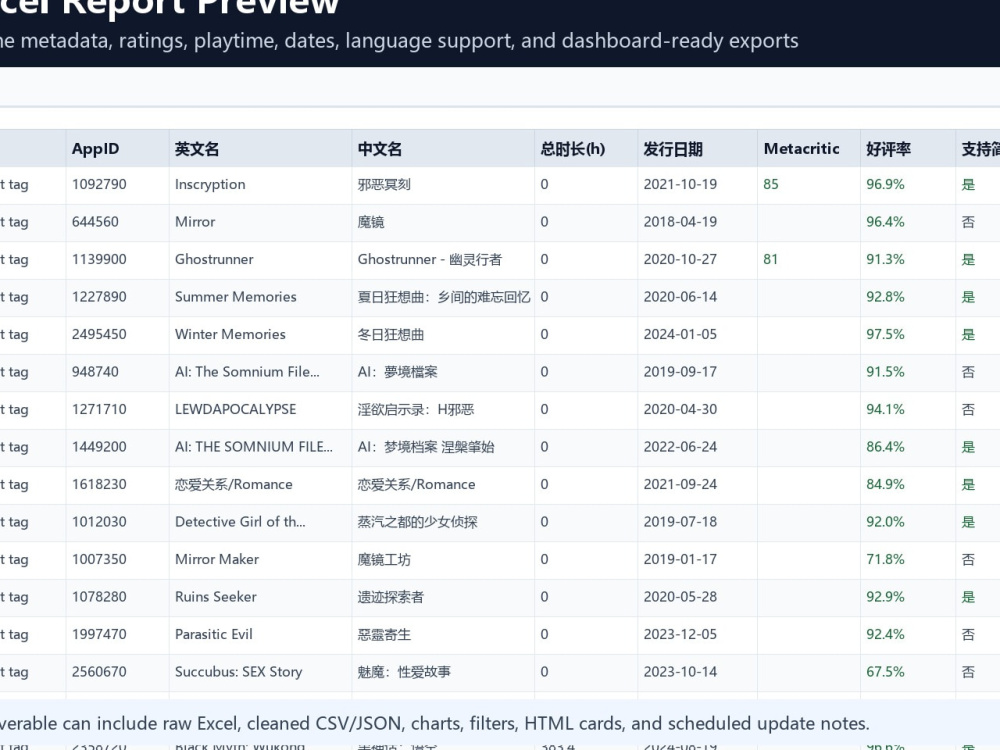Click the Metacritic score 81
Image resolution: width=1000 pixels, height=750 pixels.
[x=770, y=260]
